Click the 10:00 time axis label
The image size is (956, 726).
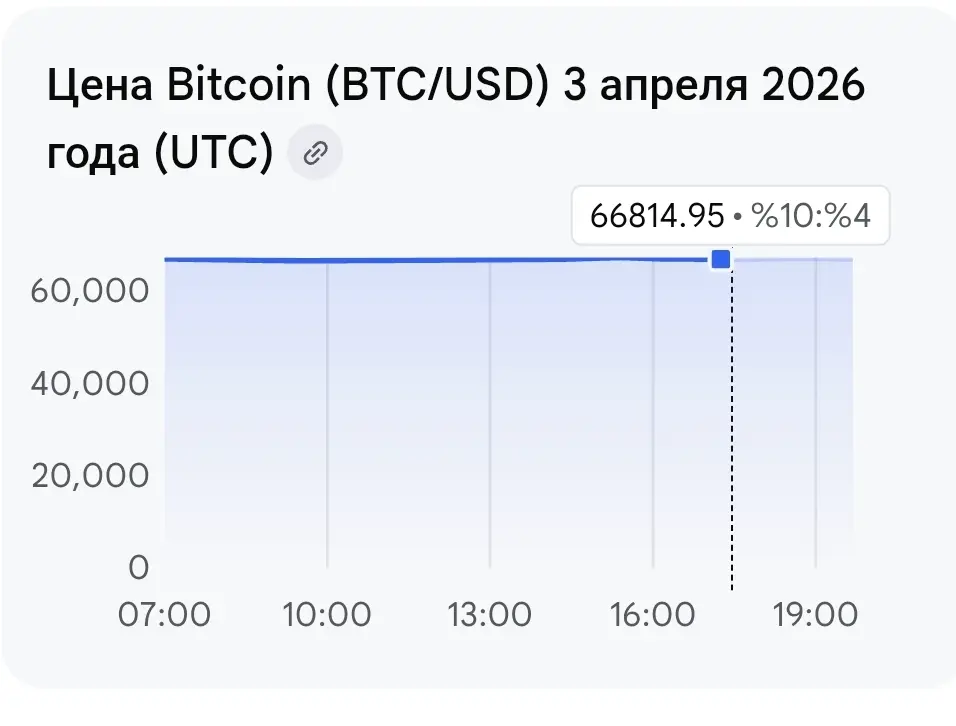(327, 614)
